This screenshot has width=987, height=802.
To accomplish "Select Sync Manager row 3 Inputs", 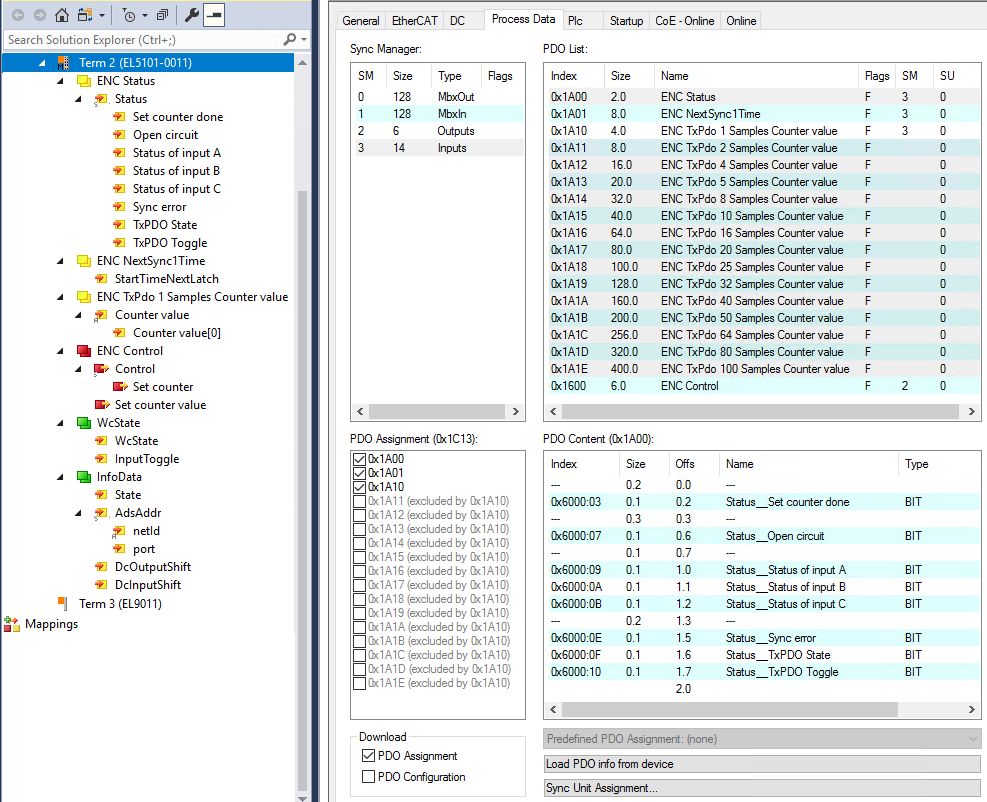I will pyautogui.click(x=438, y=148).
